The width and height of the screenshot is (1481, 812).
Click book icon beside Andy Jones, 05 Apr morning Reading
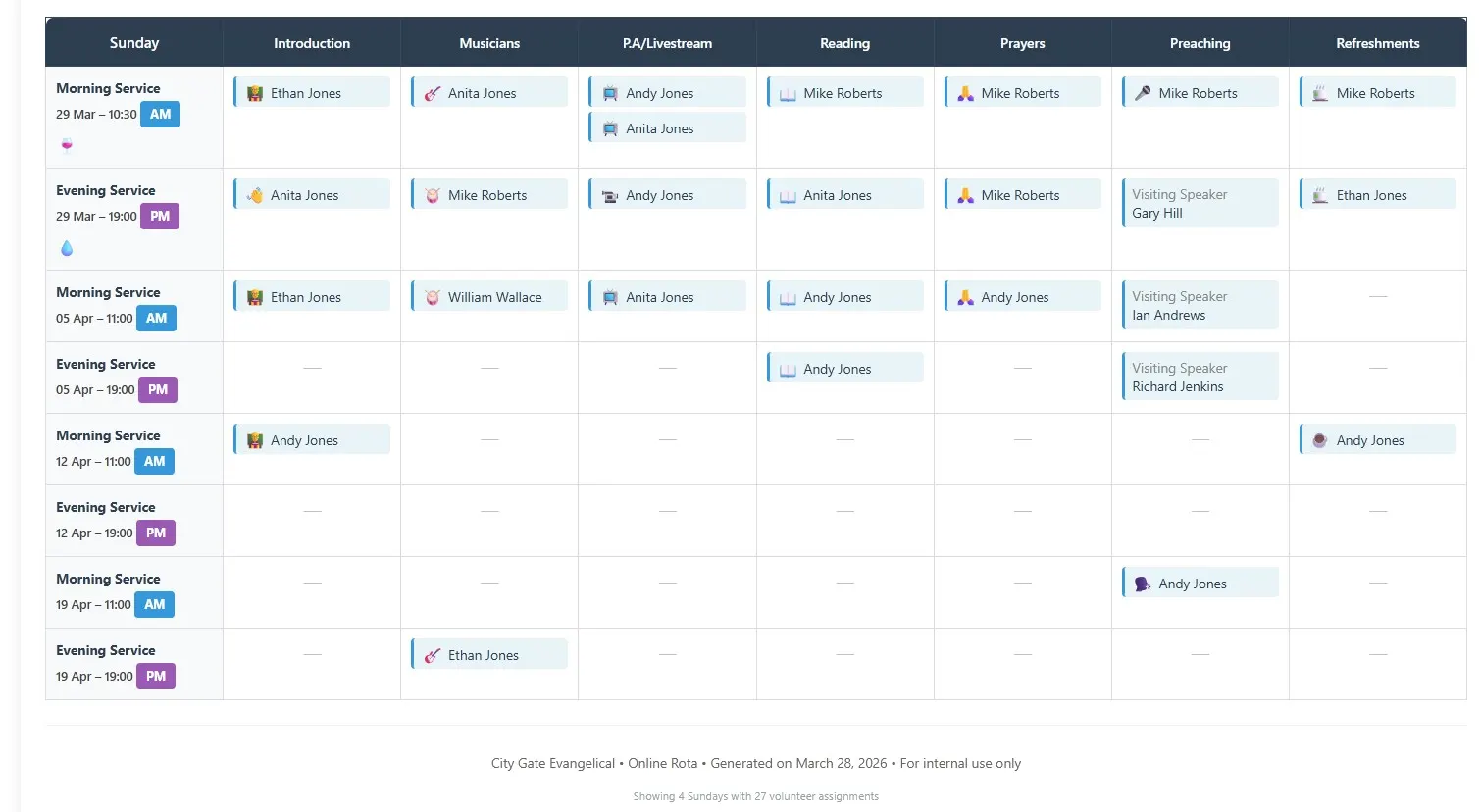788,298
